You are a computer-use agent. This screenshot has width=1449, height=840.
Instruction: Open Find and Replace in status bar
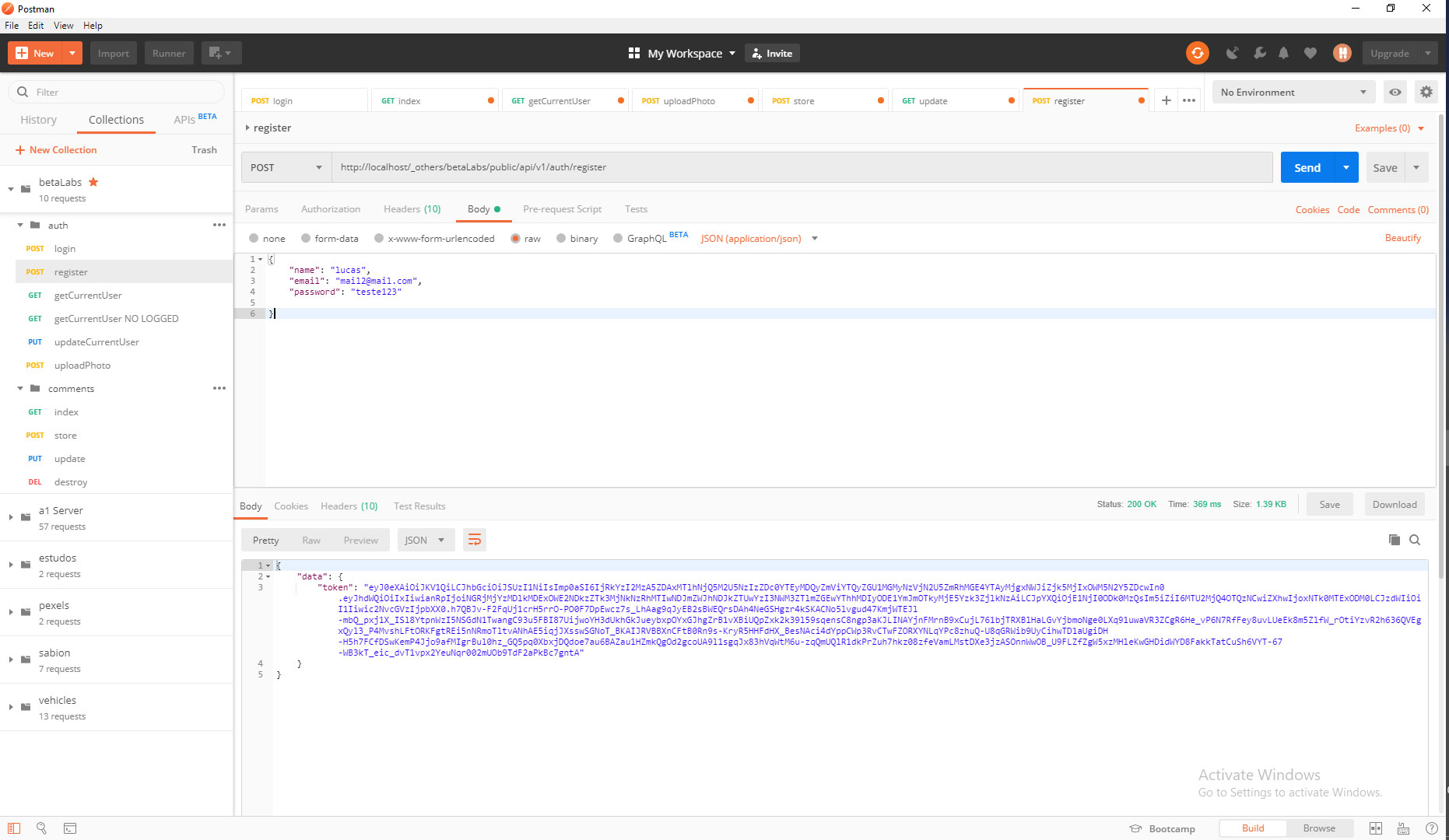click(x=41, y=828)
